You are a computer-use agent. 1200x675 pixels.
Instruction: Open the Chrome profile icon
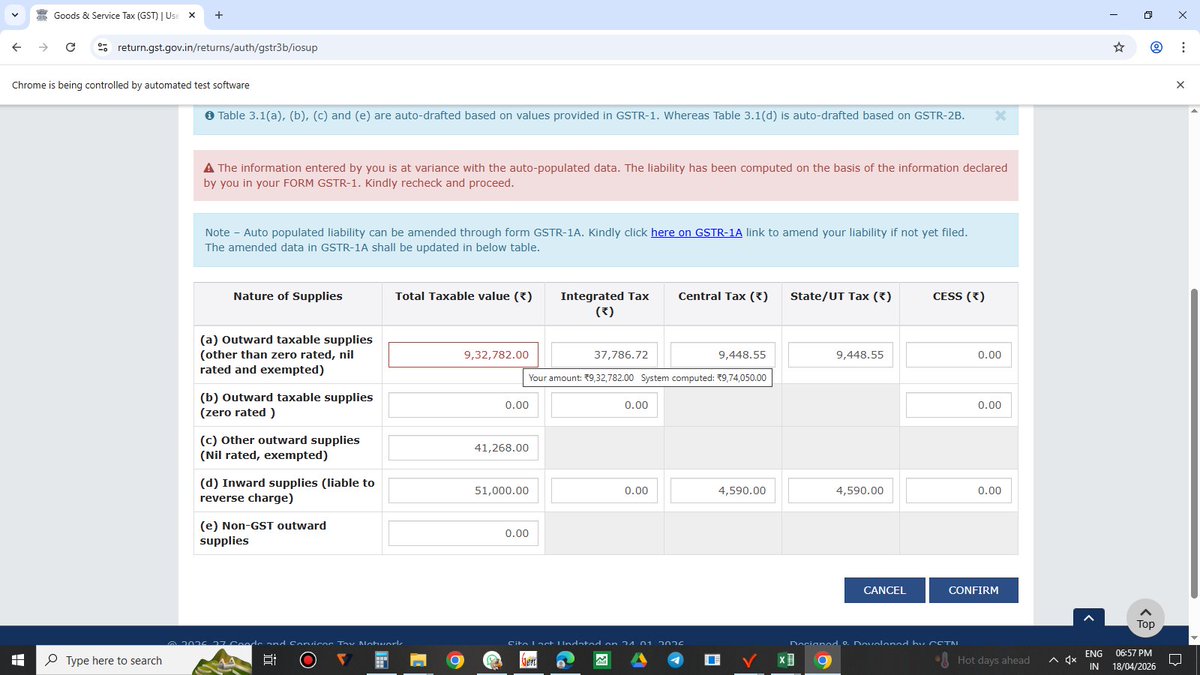click(1156, 47)
